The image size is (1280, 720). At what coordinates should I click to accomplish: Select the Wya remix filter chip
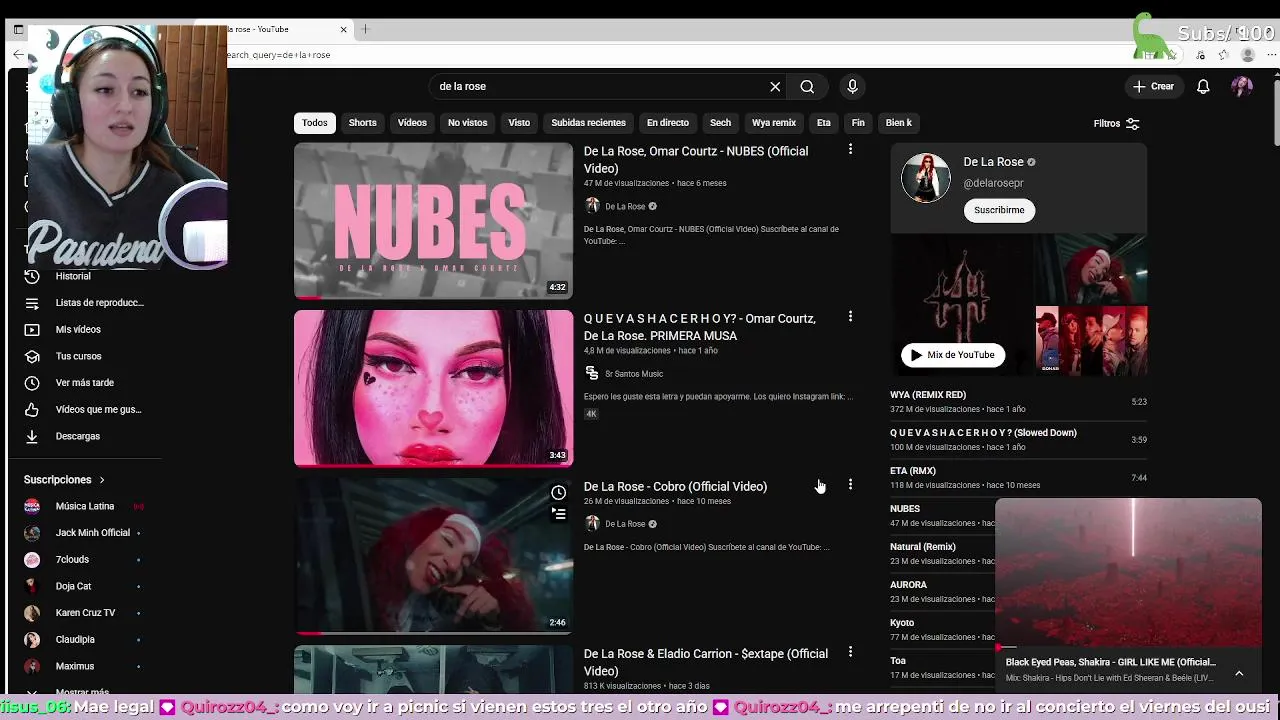tap(774, 123)
